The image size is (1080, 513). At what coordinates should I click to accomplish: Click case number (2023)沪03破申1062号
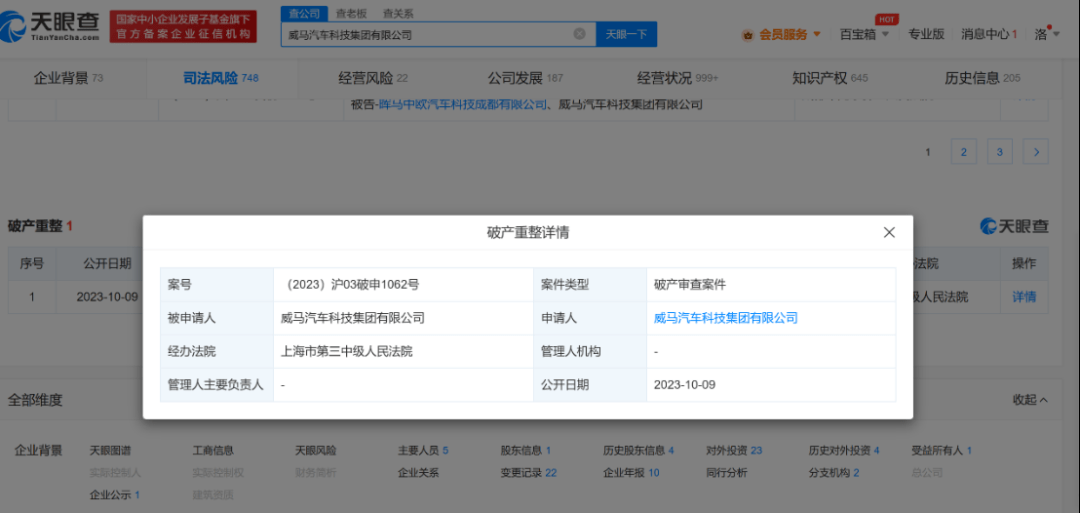click(351, 285)
